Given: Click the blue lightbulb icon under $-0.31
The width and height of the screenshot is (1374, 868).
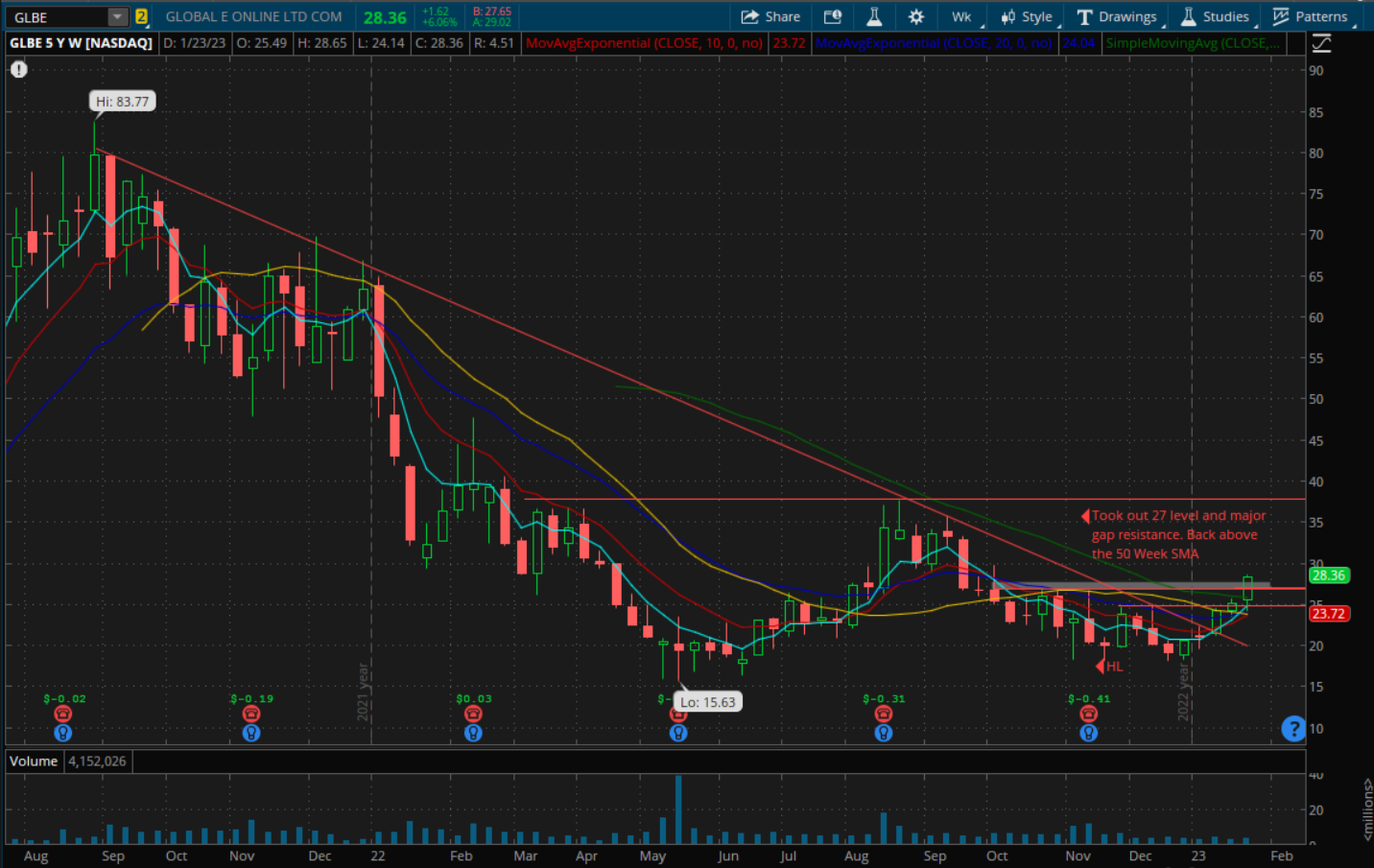Looking at the screenshot, I should tap(884, 733).
